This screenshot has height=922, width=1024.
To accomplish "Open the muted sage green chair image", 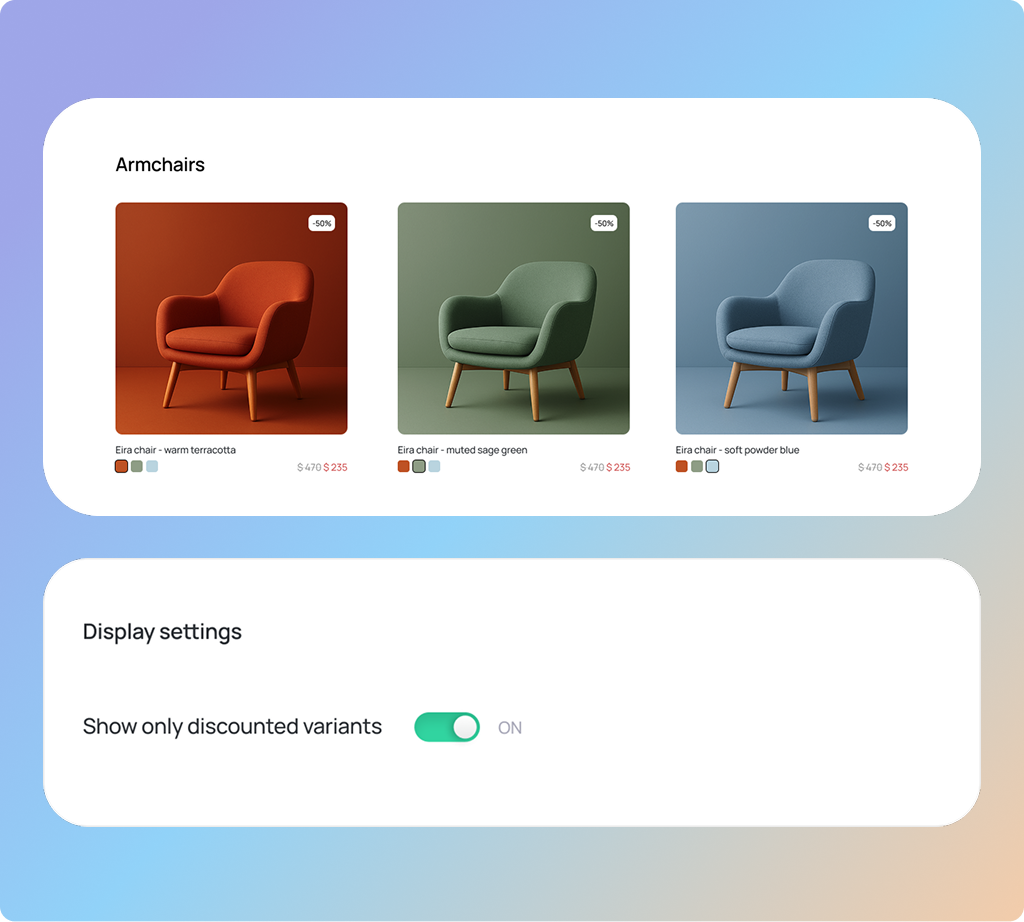I will (513, 318).
